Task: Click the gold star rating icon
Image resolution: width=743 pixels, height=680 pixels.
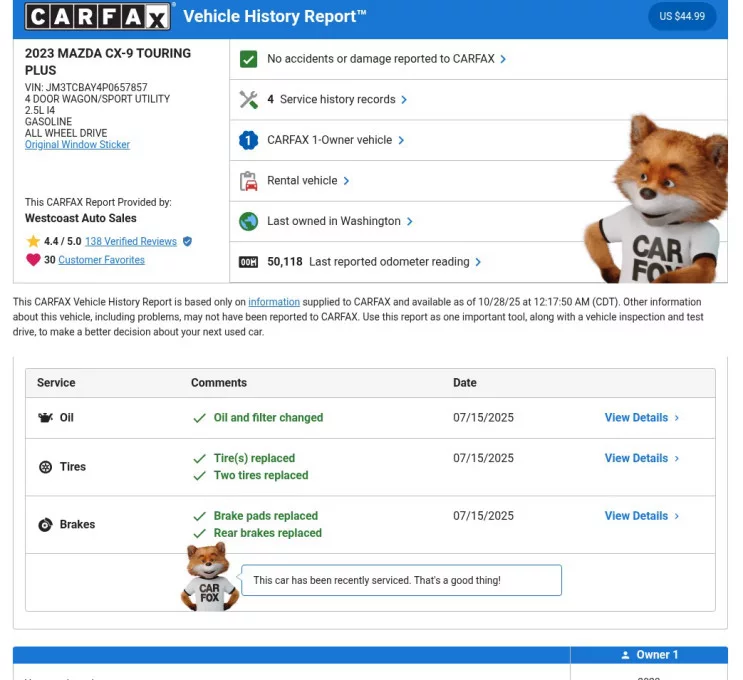Action: 33,242
